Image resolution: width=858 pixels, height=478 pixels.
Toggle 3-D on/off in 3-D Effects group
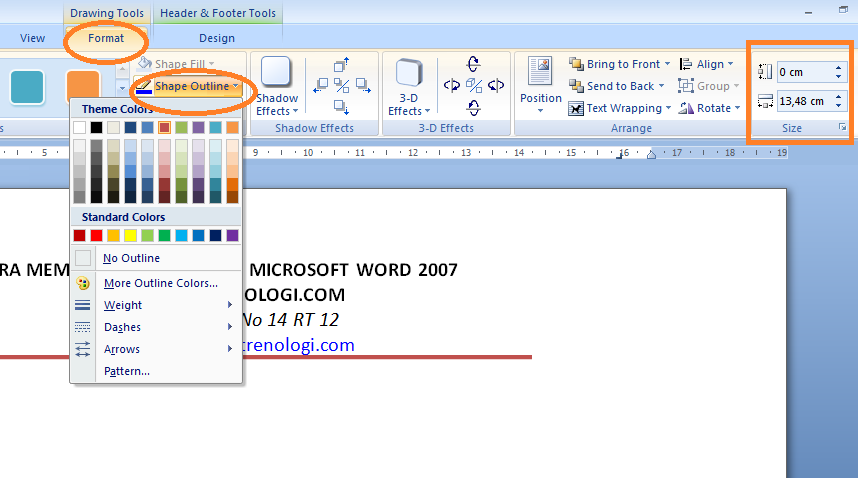click(x=473, y=85)
